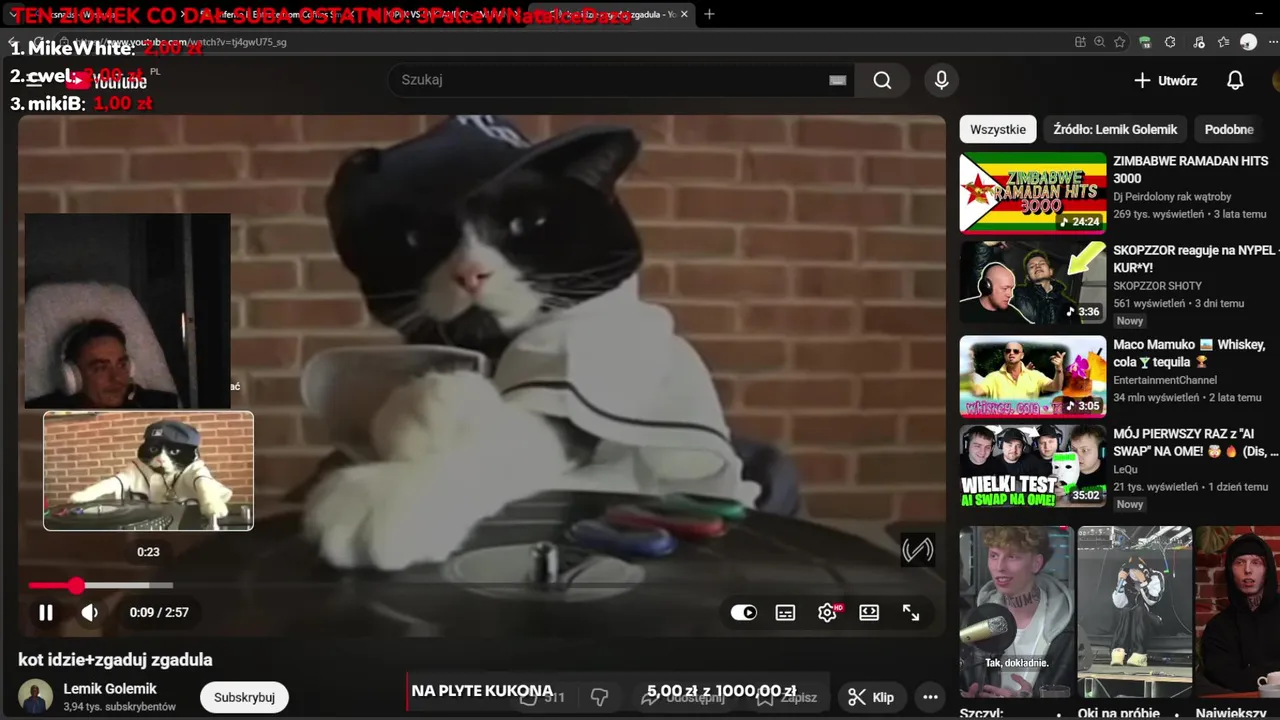Open the player settings gear
Image resolution: width=1280 pixels, height=720 pixels.
coord(827,613)
